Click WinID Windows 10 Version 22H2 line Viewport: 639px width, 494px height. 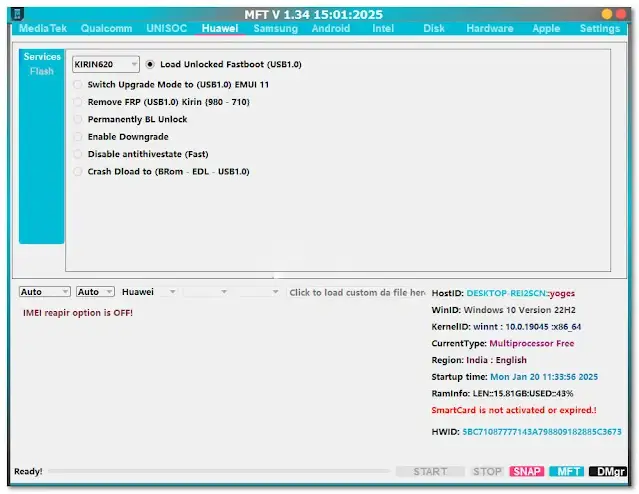(504, 310)
